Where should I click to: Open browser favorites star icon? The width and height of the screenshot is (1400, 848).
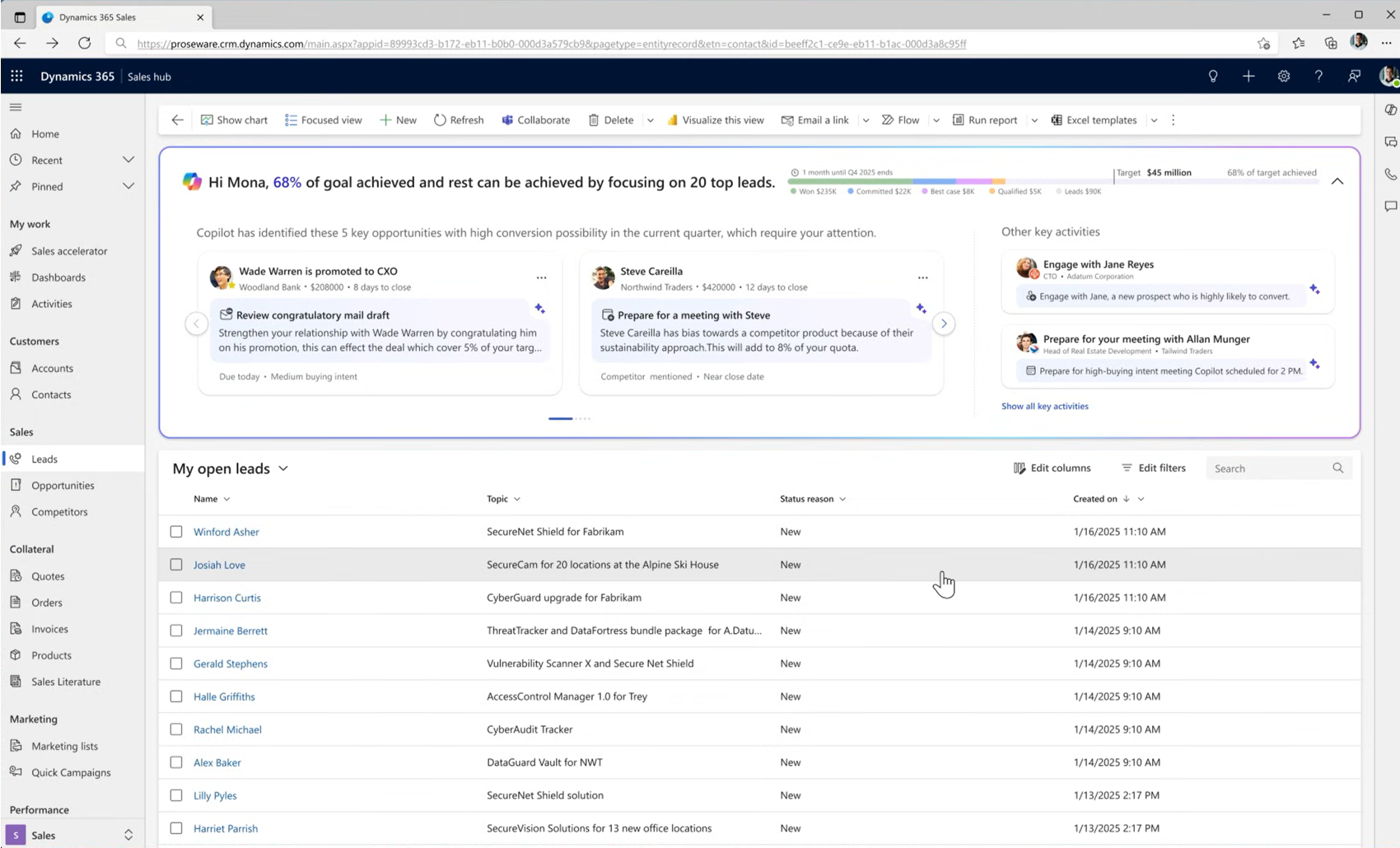tap(1299, 44)
